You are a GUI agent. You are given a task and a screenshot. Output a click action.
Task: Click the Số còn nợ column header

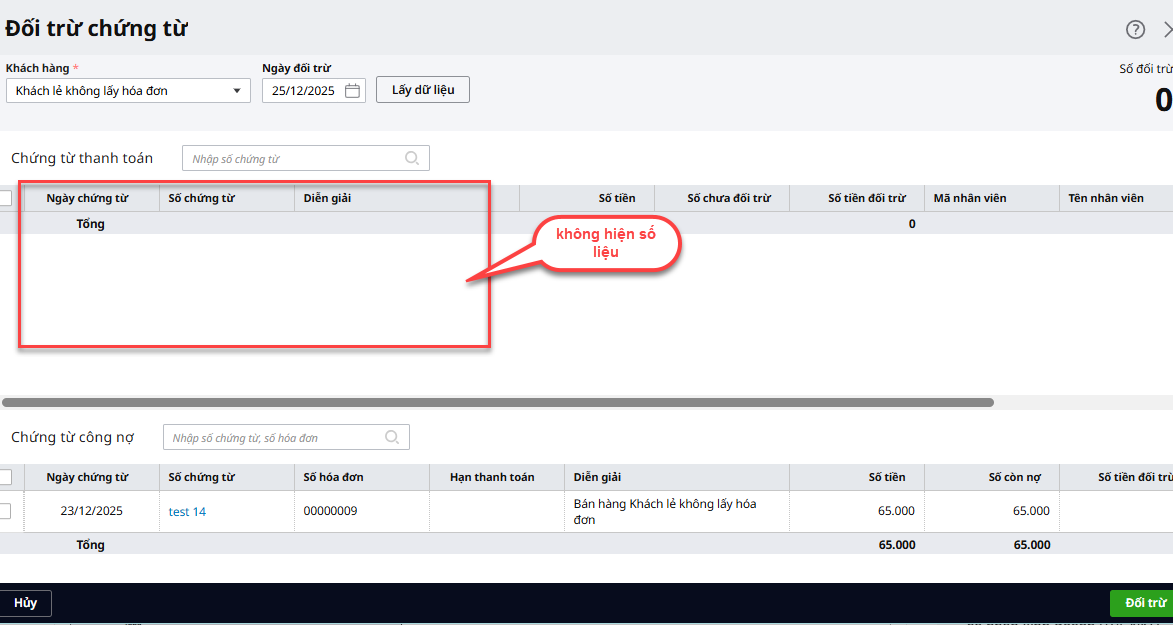[x=1018, y=477]
